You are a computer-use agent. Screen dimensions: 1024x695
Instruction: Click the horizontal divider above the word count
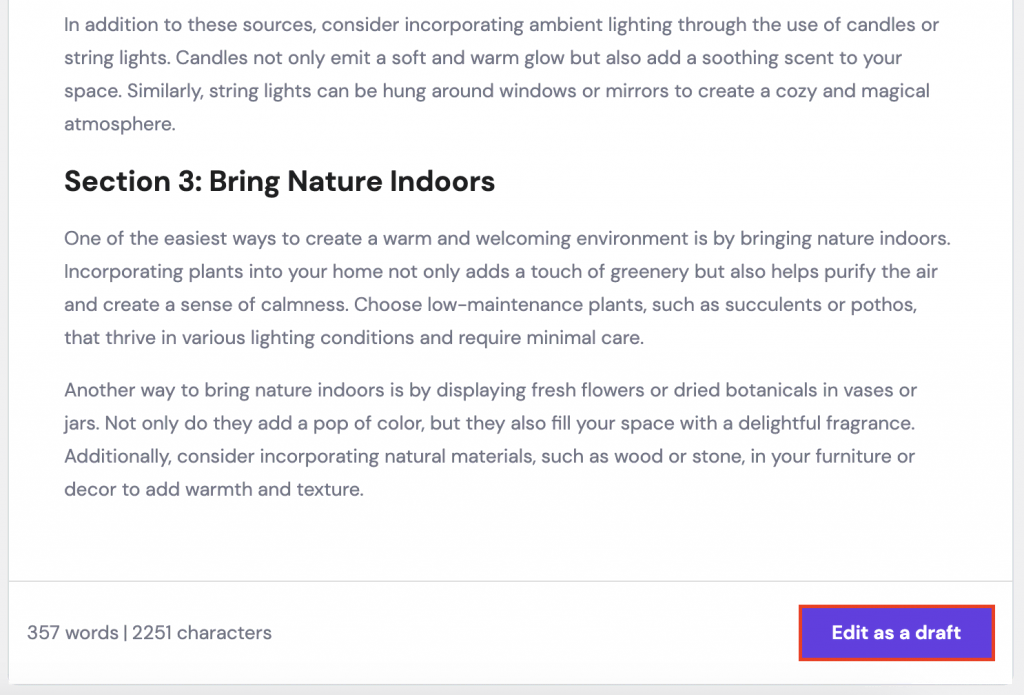click(x=510, y=581)
